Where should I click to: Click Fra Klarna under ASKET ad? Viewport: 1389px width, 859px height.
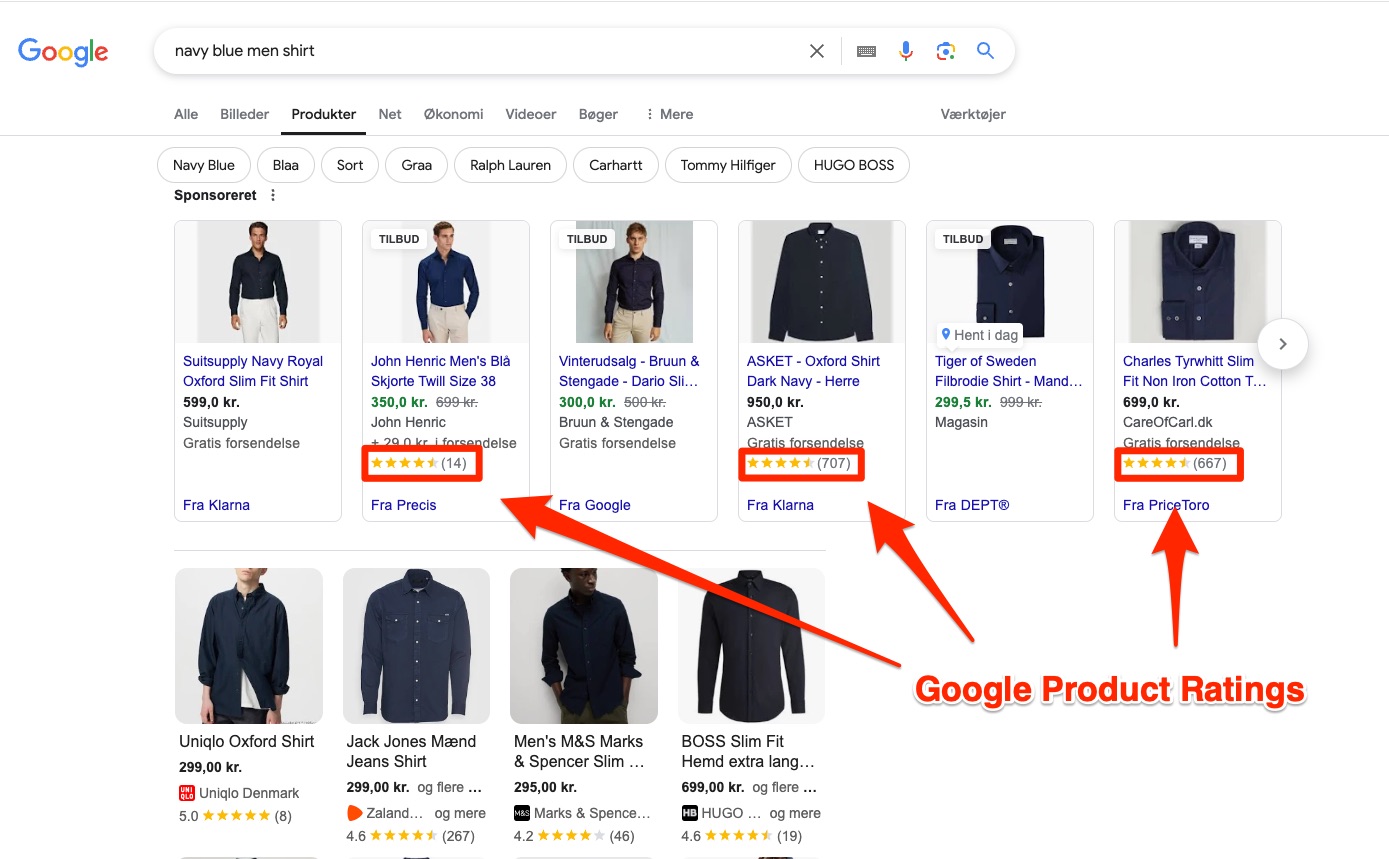pyautogui.click(x=780, y=505)
